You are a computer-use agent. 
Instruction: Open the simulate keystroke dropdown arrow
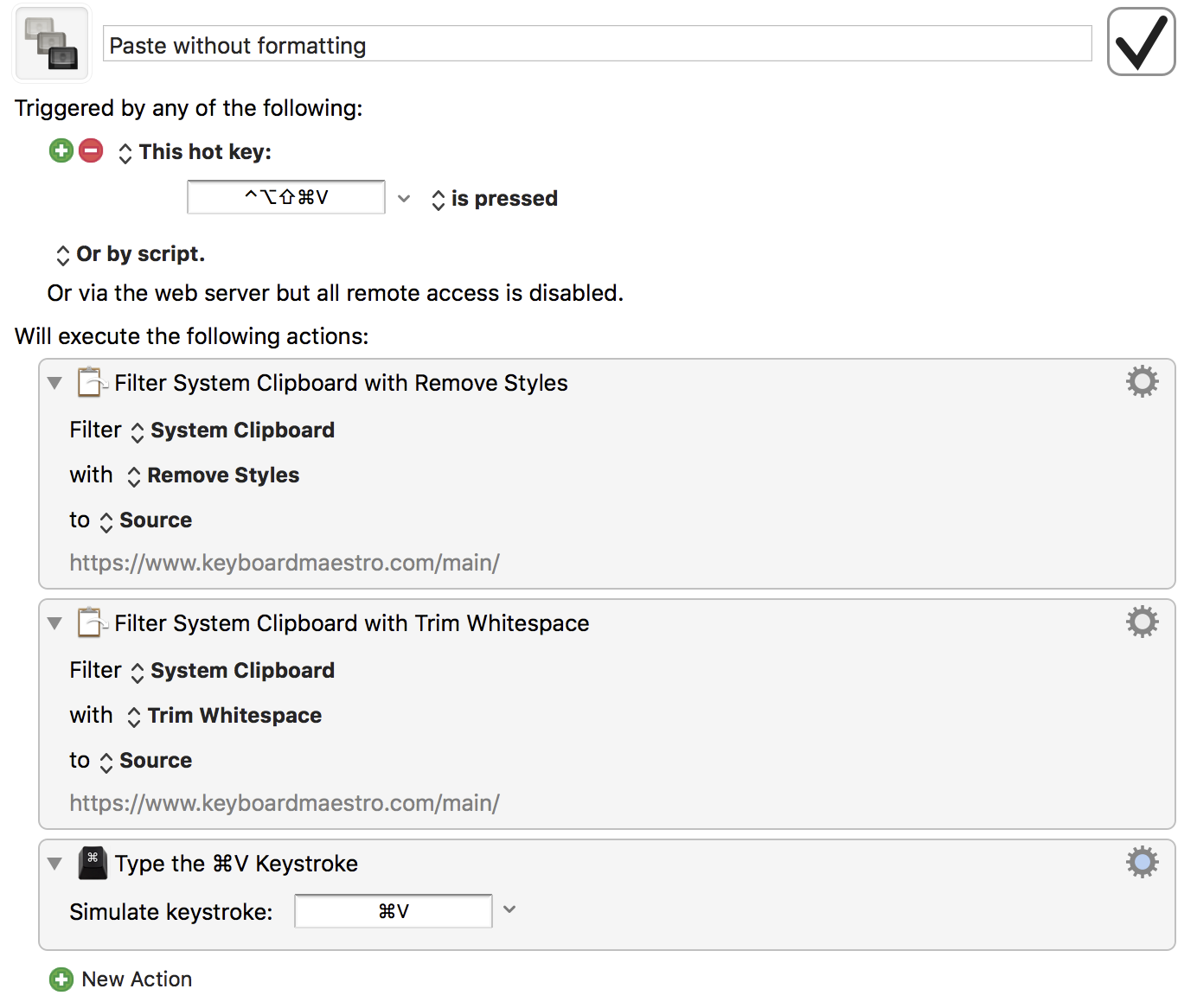click(509, 909)
